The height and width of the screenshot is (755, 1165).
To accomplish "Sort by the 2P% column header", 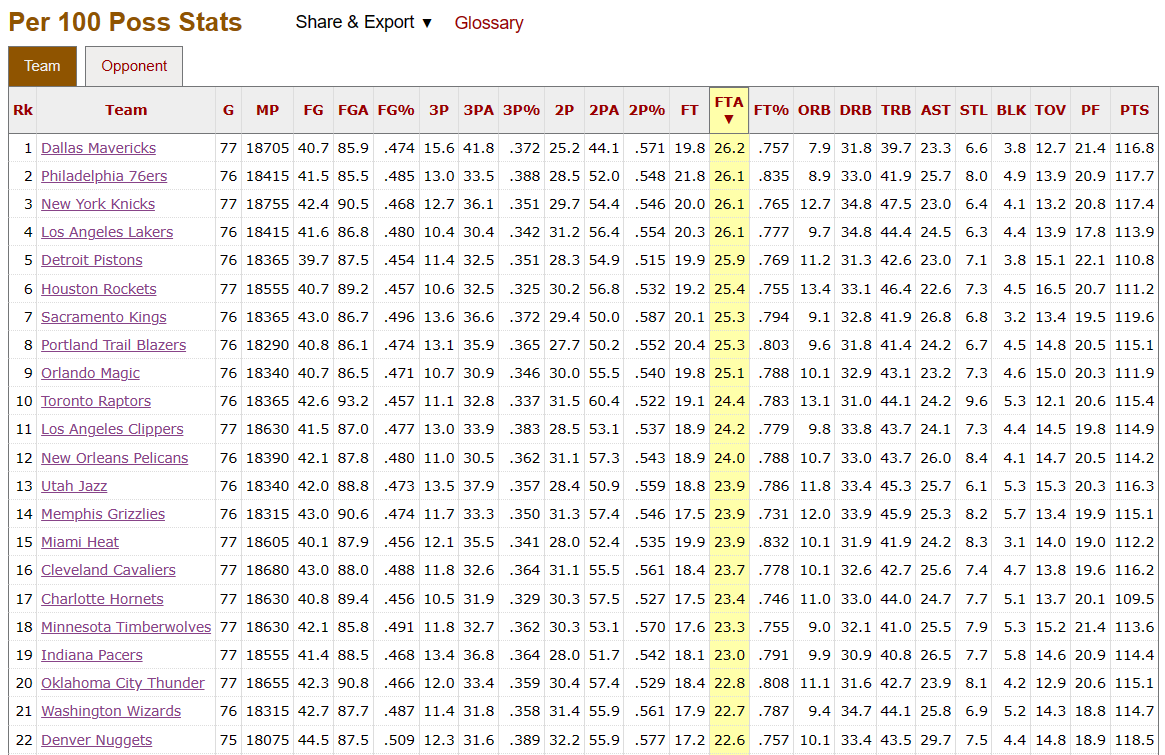I will (647, 110).
